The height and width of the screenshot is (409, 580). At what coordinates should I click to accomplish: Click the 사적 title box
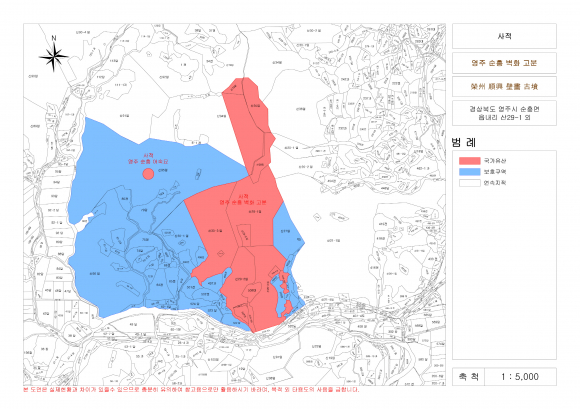point(504,36)
